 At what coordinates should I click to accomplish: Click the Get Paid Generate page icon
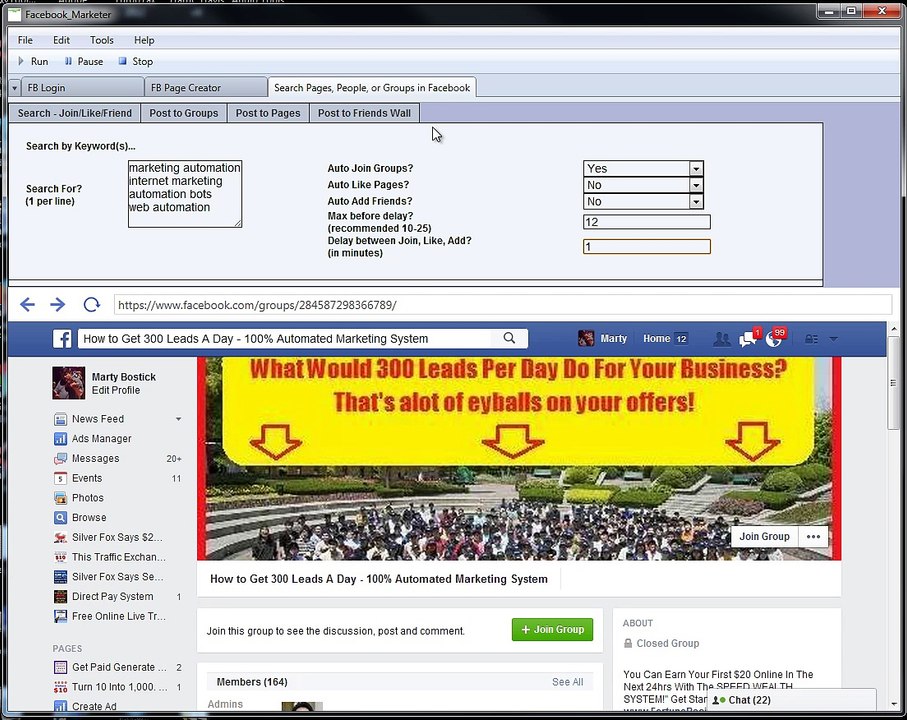coord(60,667)
